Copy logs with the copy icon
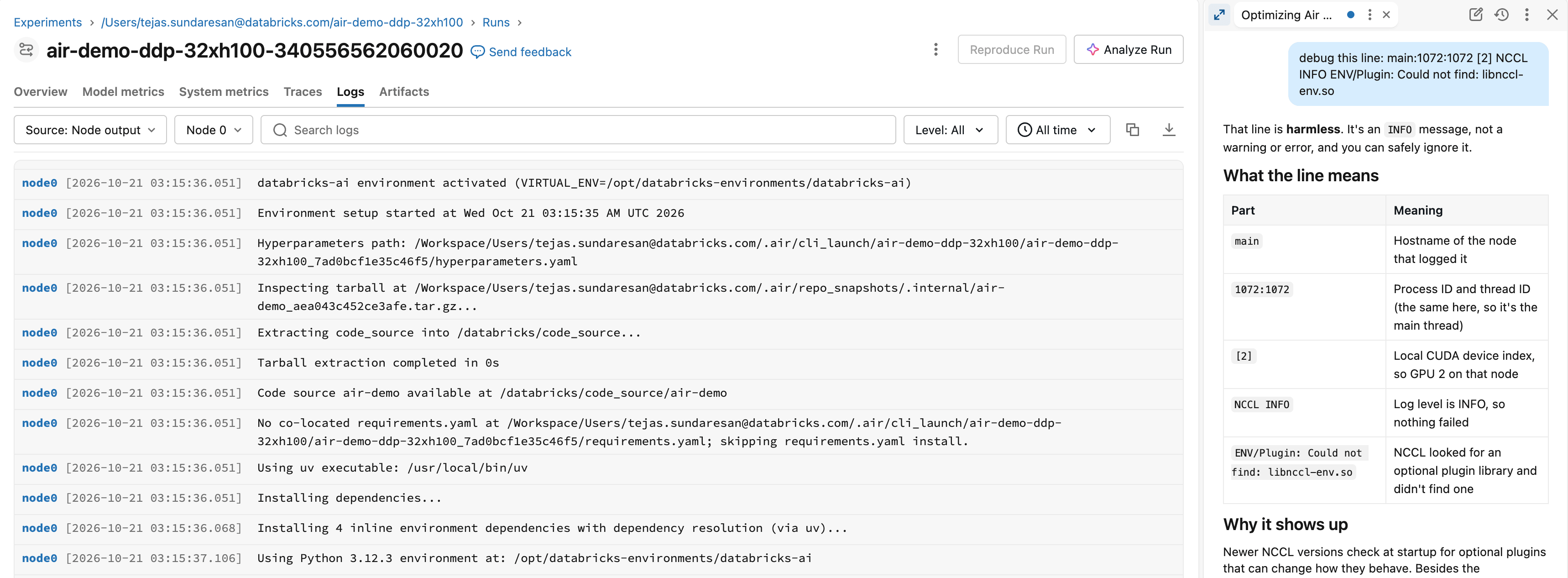1568x578 pixels. click(x=1132, y=130)
